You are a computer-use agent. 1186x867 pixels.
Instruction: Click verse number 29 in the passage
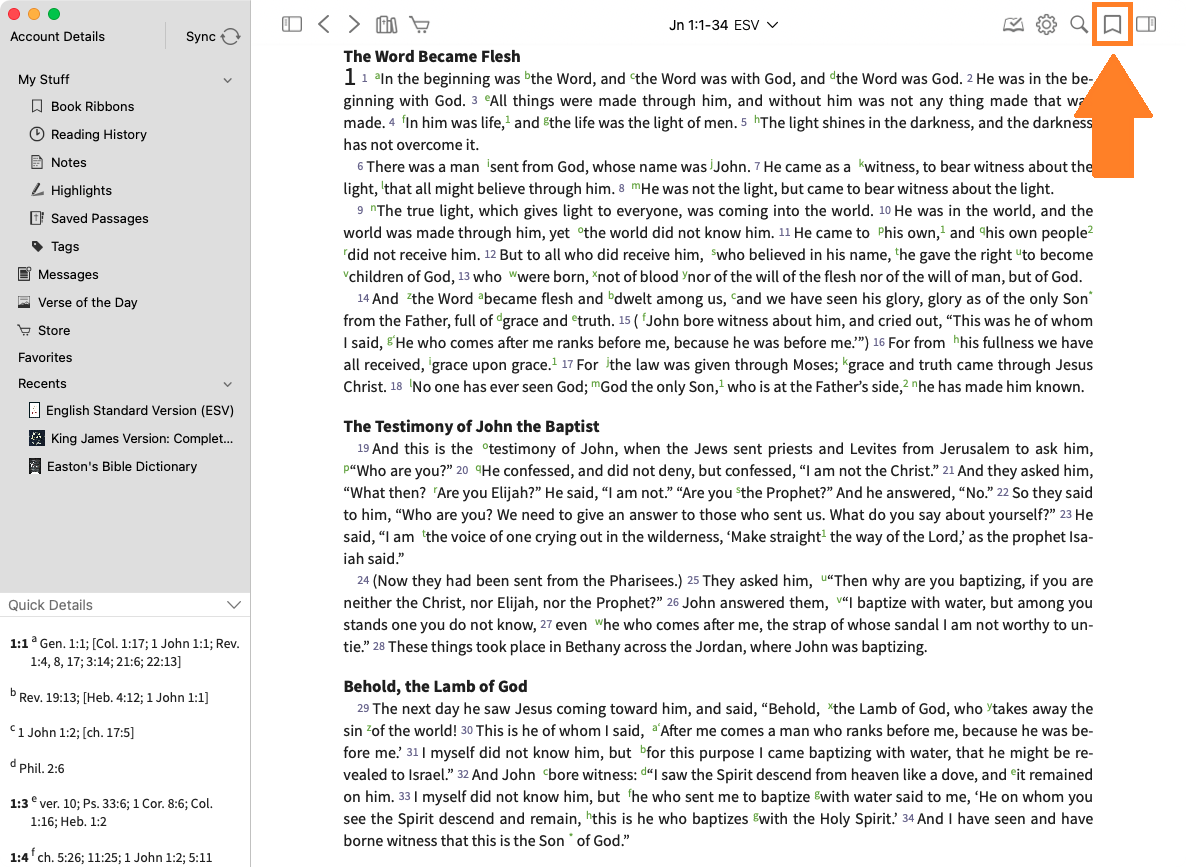pyautogui.click(x=363, y=709)
